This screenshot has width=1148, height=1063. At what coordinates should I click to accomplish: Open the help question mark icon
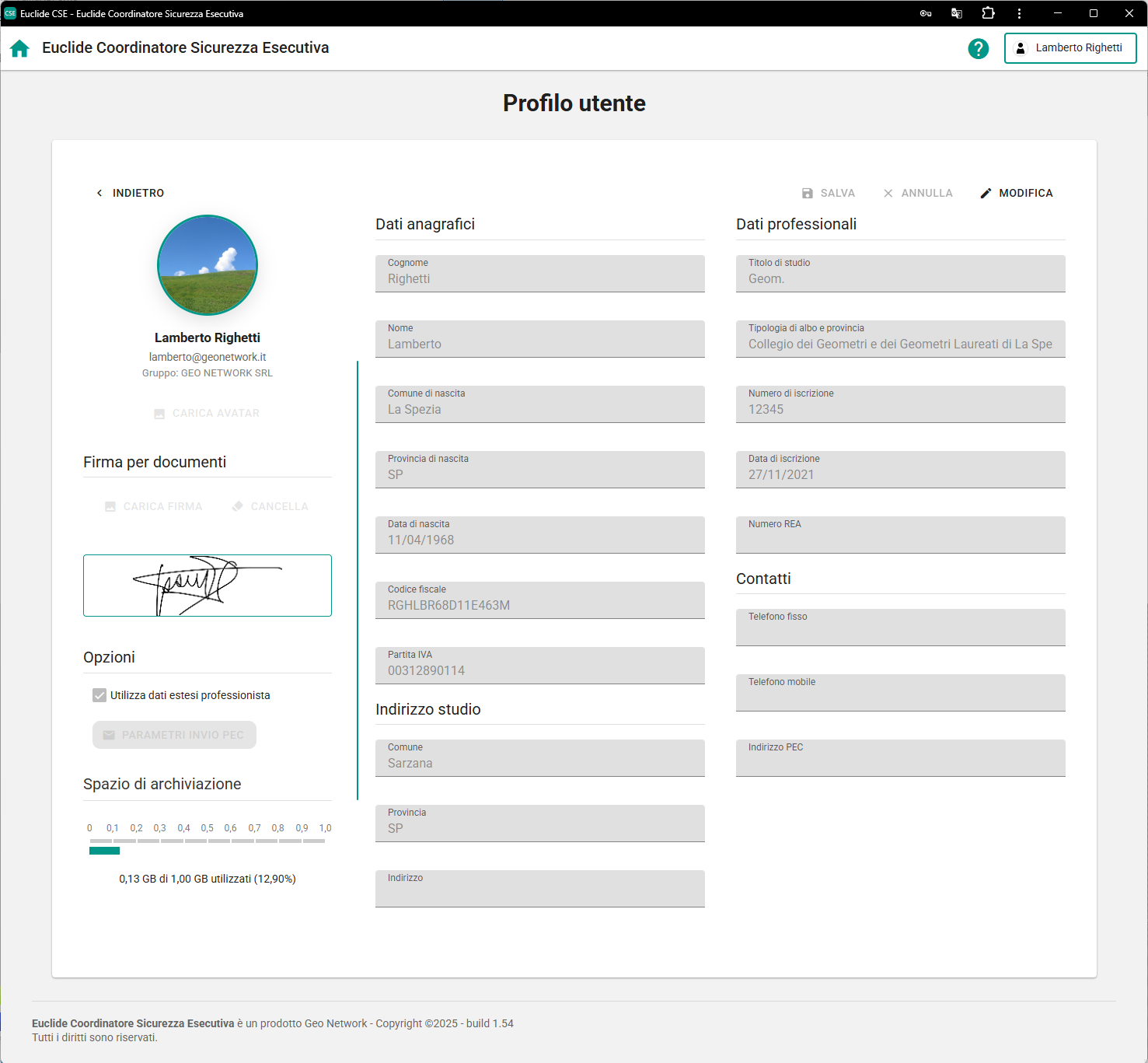(978, 49)
